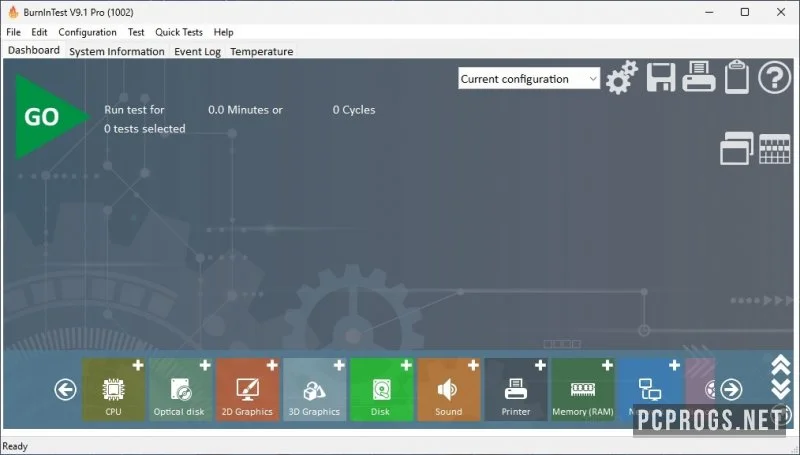Open the Test menu
This screenshot has height=455, width=800.
click(x=136, y=32)
